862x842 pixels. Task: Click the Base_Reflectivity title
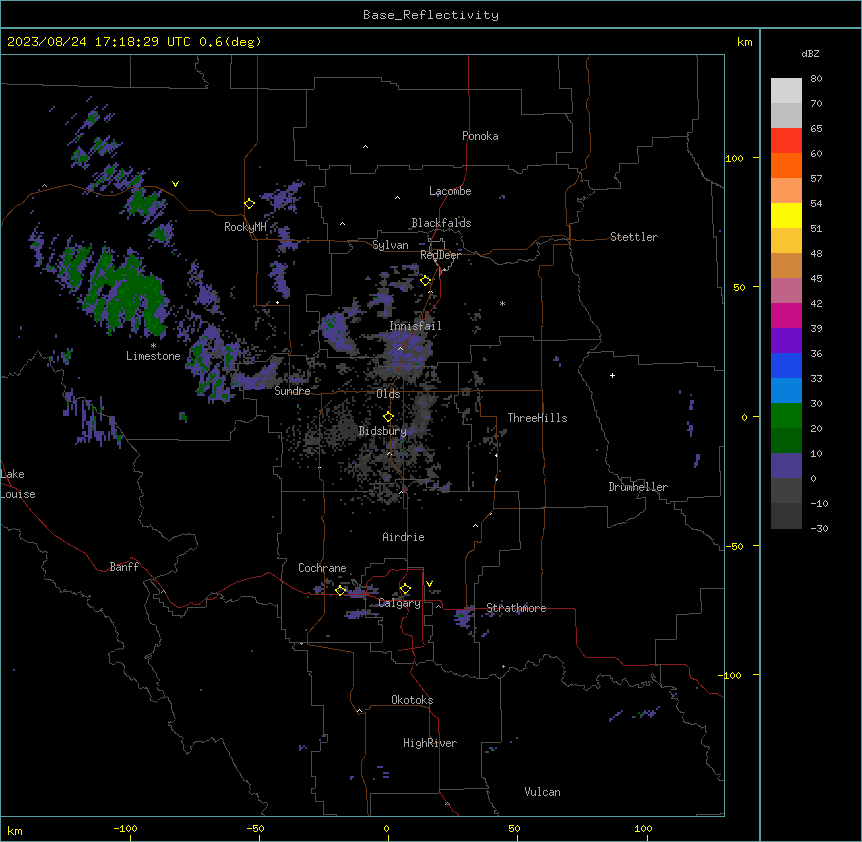point(431,15)
